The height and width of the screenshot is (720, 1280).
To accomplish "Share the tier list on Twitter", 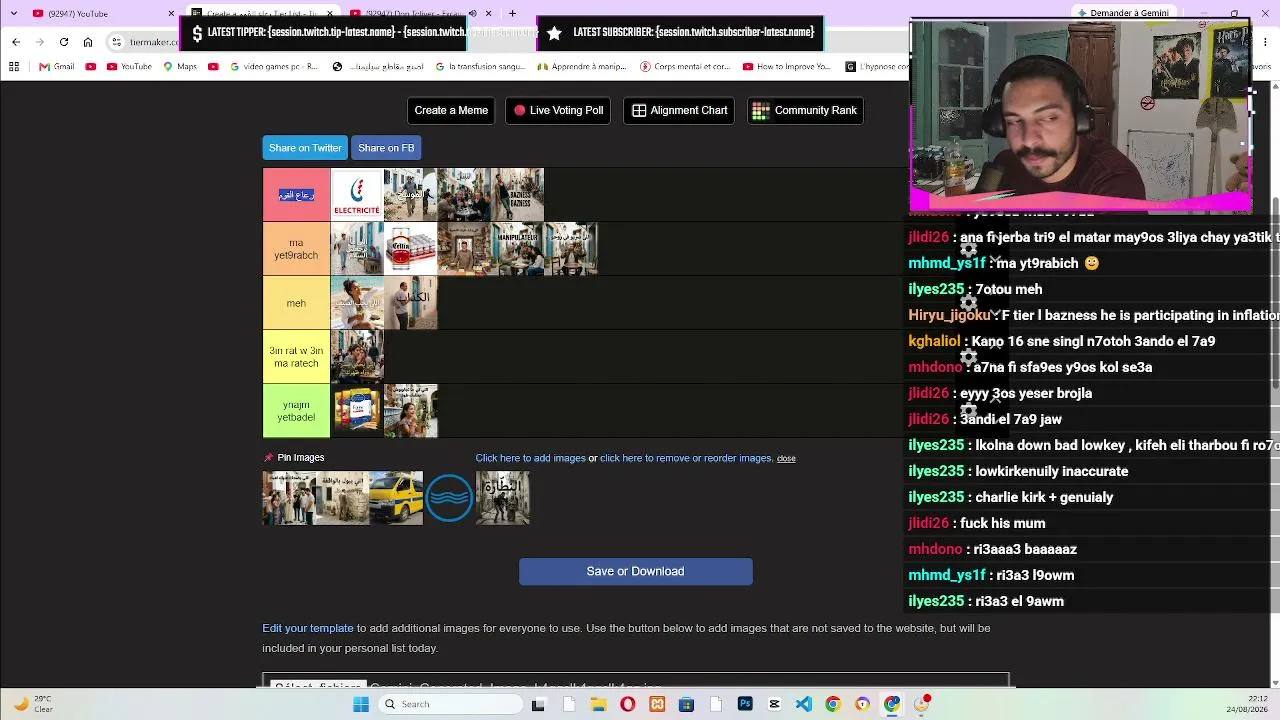I will coord(305,148).
